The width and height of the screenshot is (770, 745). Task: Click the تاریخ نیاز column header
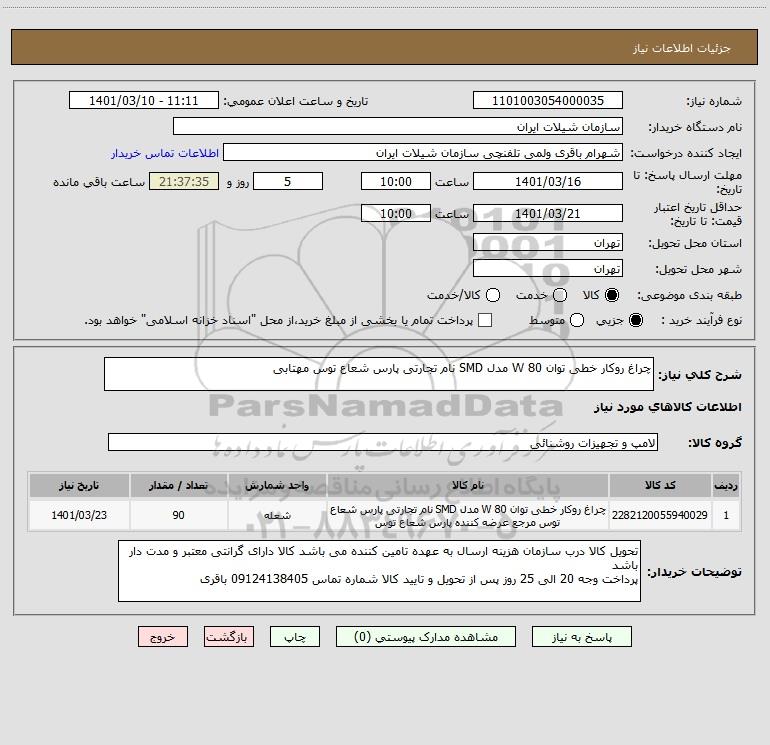coord(79,485)
